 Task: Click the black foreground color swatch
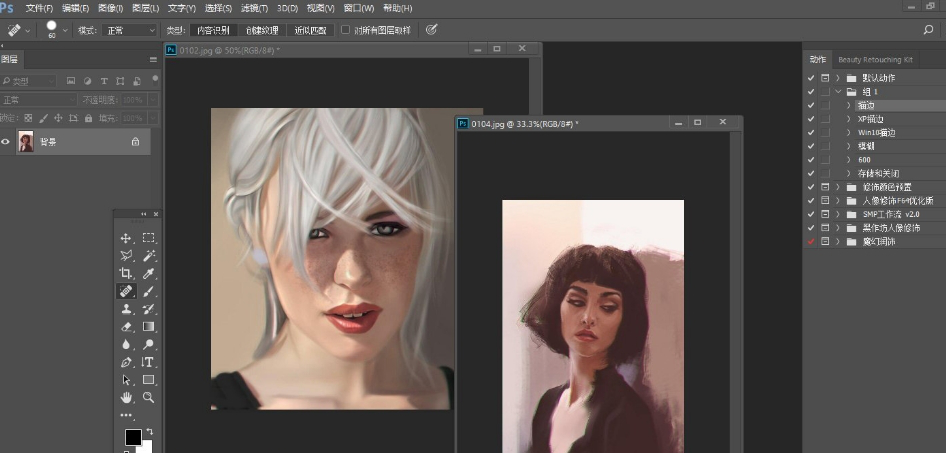[133, 437]
